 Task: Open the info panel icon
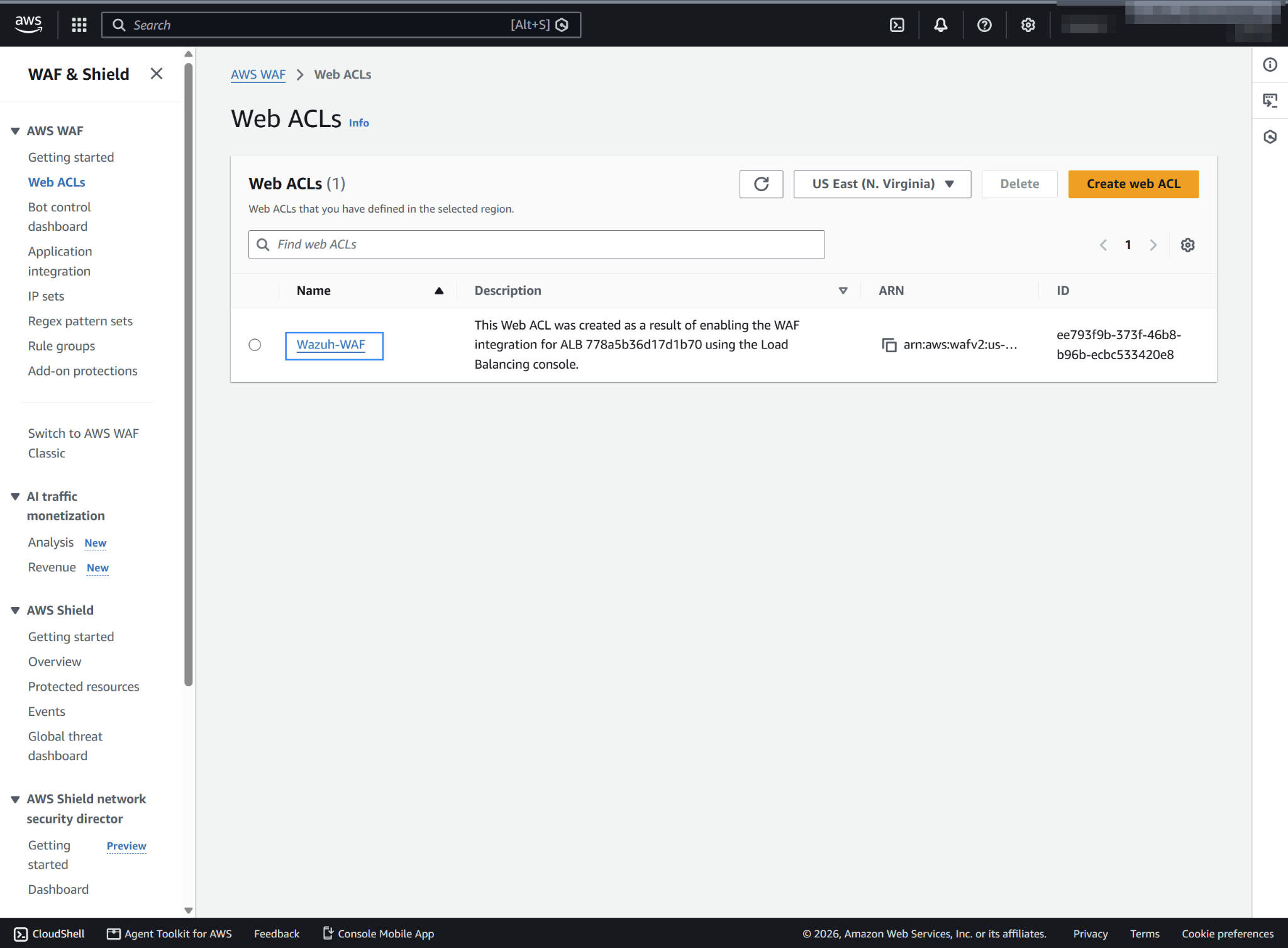(1270, 65)
